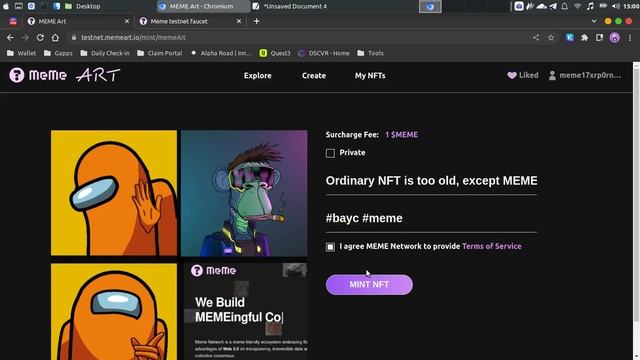This screenshot has height=360, width=640.
Task: Go forward in browser history
Action: click(25, 38)
